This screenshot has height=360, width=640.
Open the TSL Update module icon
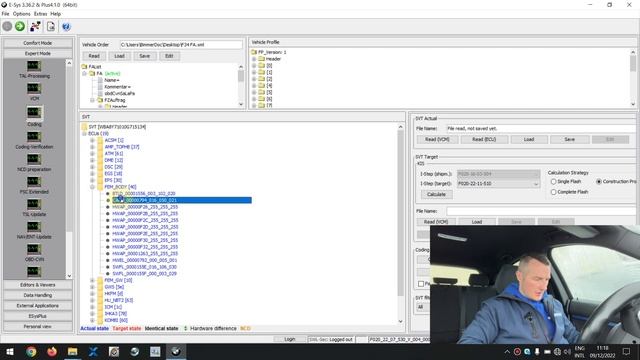[x=34, y=204]
